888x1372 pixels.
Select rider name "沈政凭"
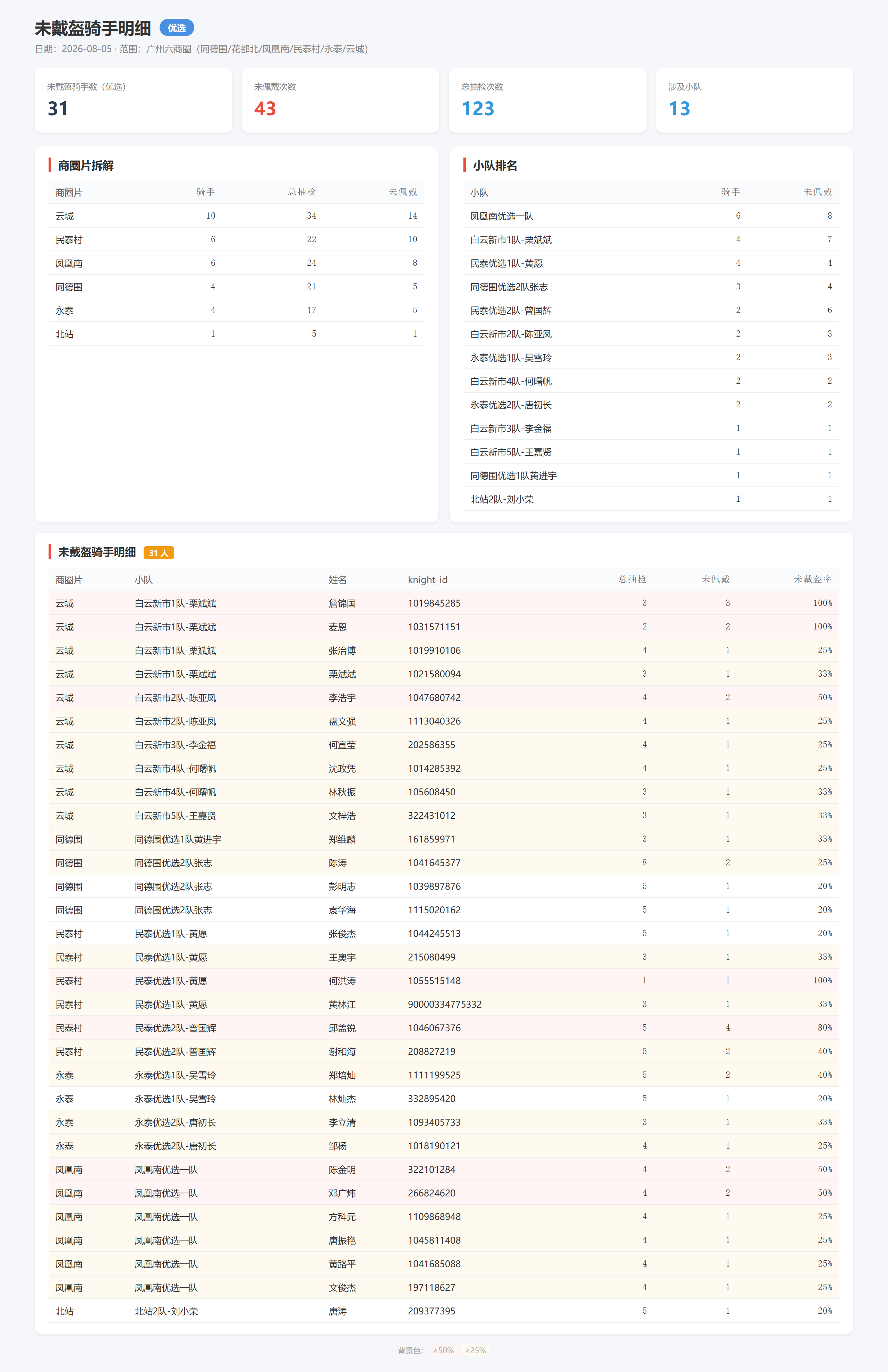pos(342,769)
